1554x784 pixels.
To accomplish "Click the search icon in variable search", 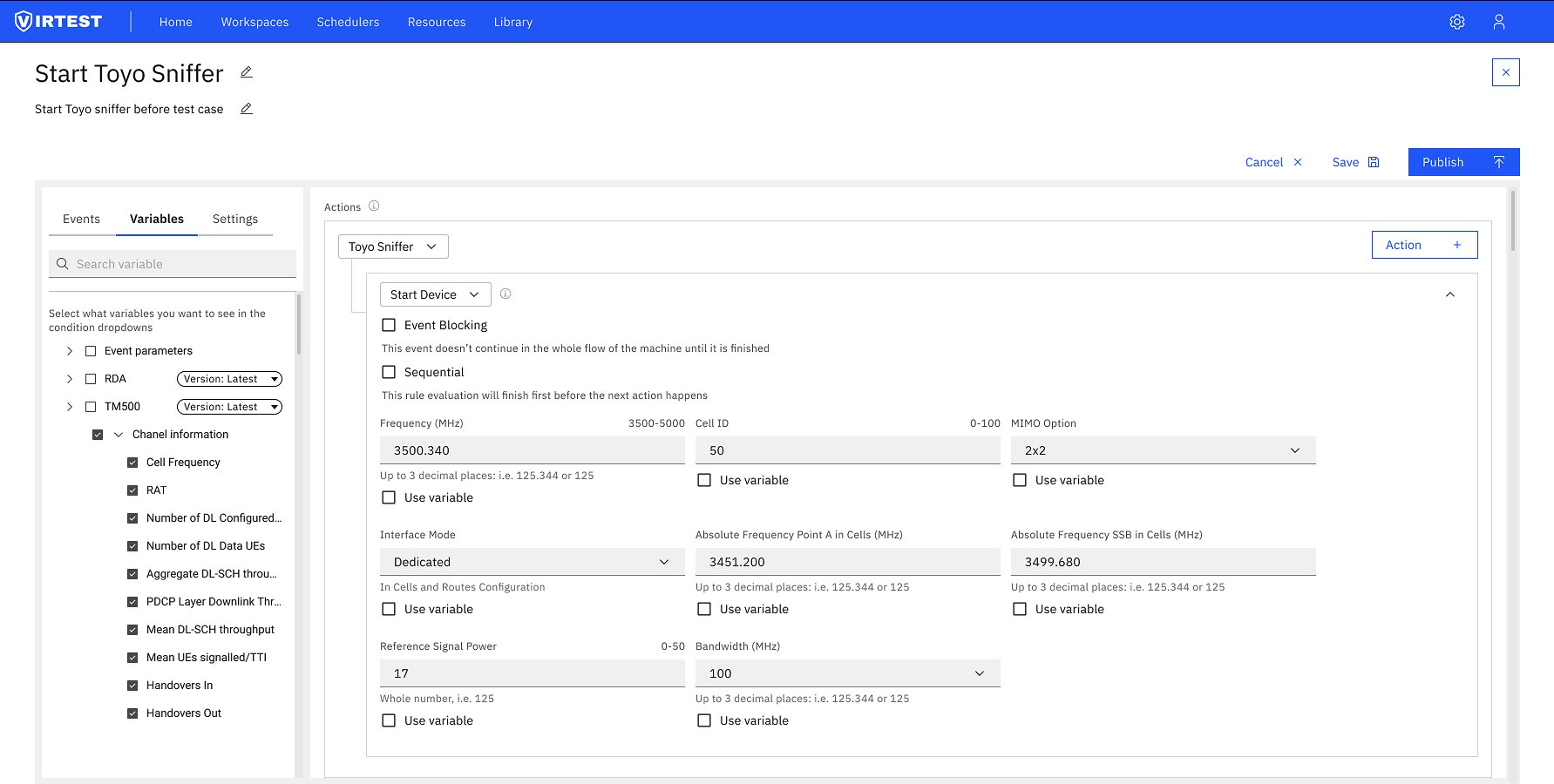I will (62, 263).
